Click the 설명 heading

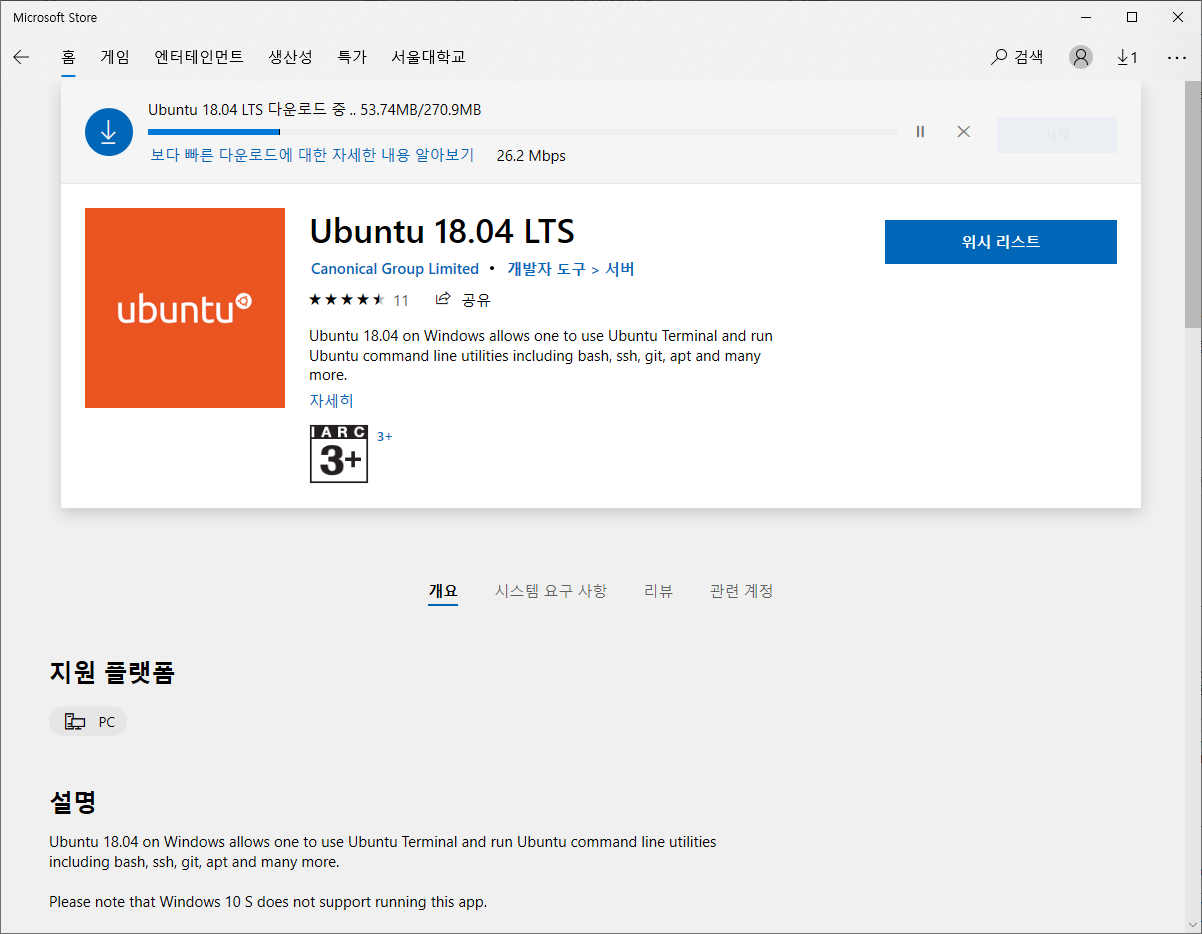73,802
